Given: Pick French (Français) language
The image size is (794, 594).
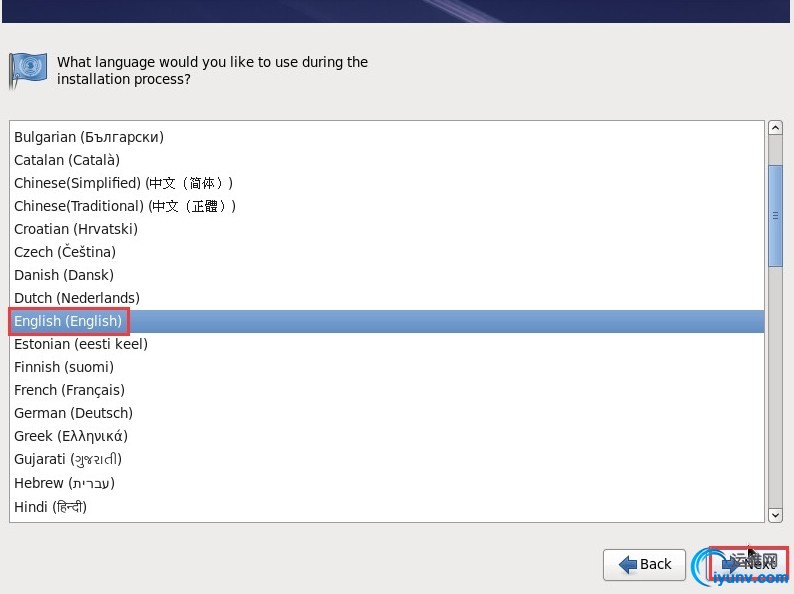Looking at the screenshot, I should [386, 390].
